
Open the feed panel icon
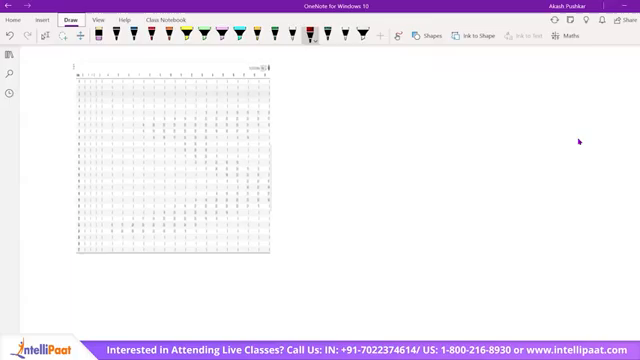tap(570, 20)
